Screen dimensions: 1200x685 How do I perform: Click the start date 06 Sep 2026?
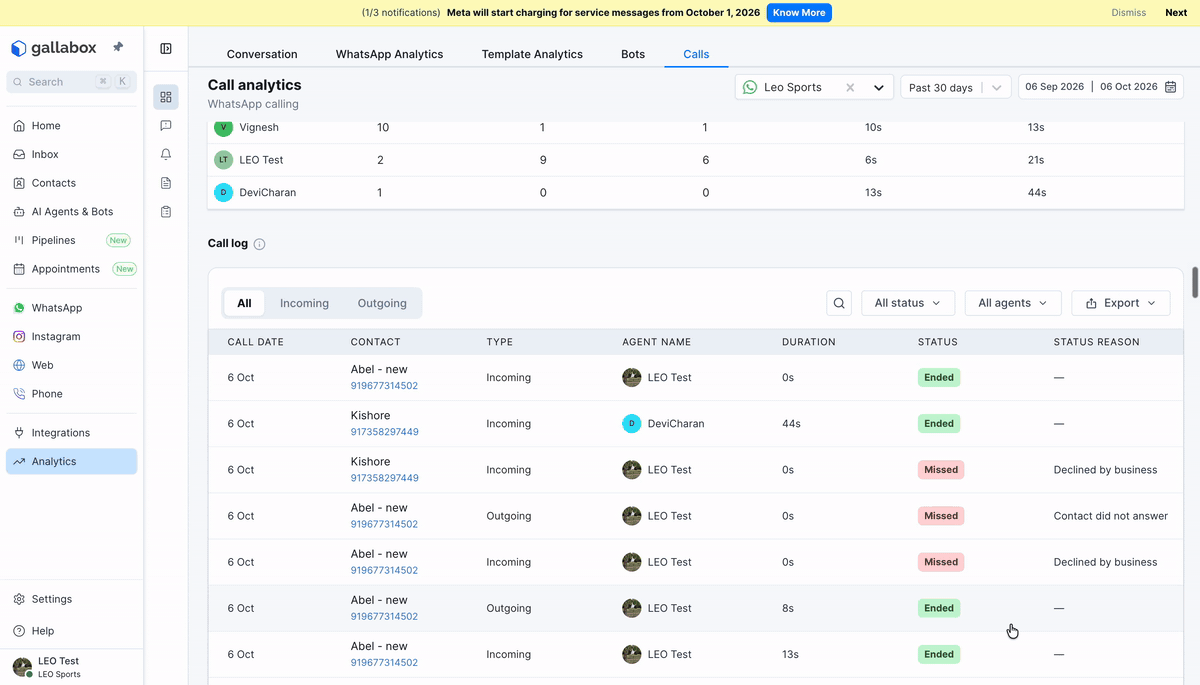[1055, 87]
